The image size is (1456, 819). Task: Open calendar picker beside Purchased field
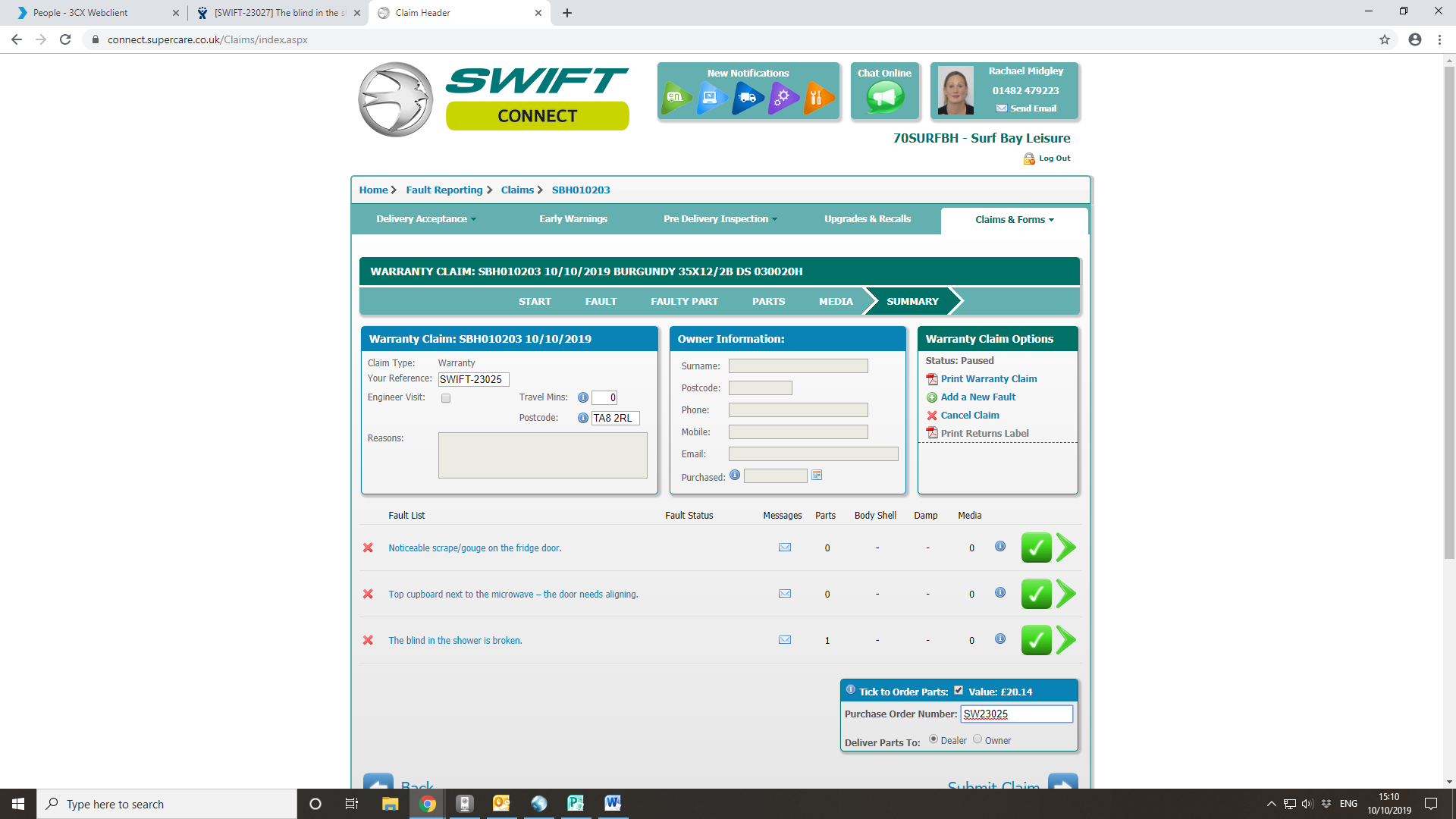(817, 475)
